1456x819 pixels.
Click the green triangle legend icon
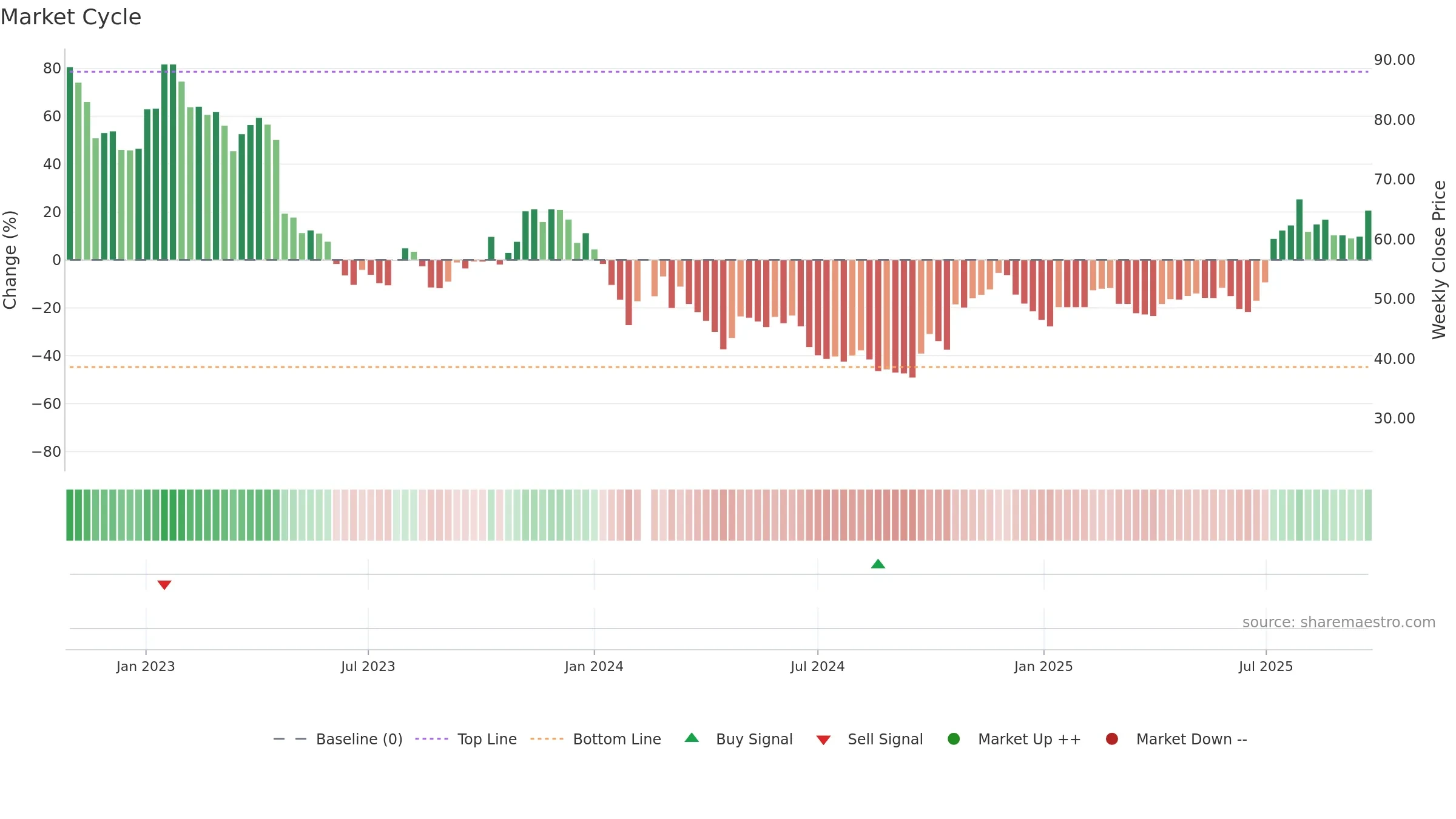tap(692, 738)
